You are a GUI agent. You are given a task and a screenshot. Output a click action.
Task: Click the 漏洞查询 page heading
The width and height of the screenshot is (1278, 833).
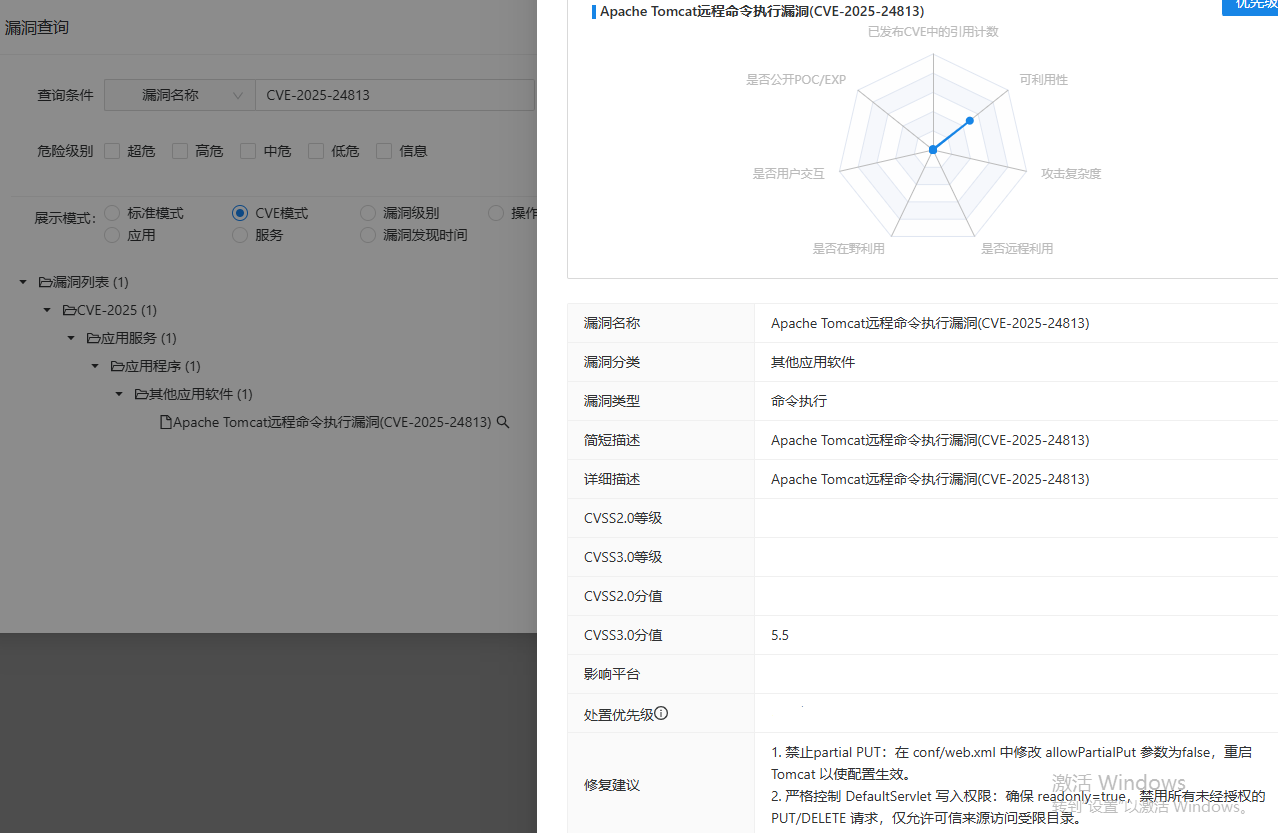(x=37, y=27)
